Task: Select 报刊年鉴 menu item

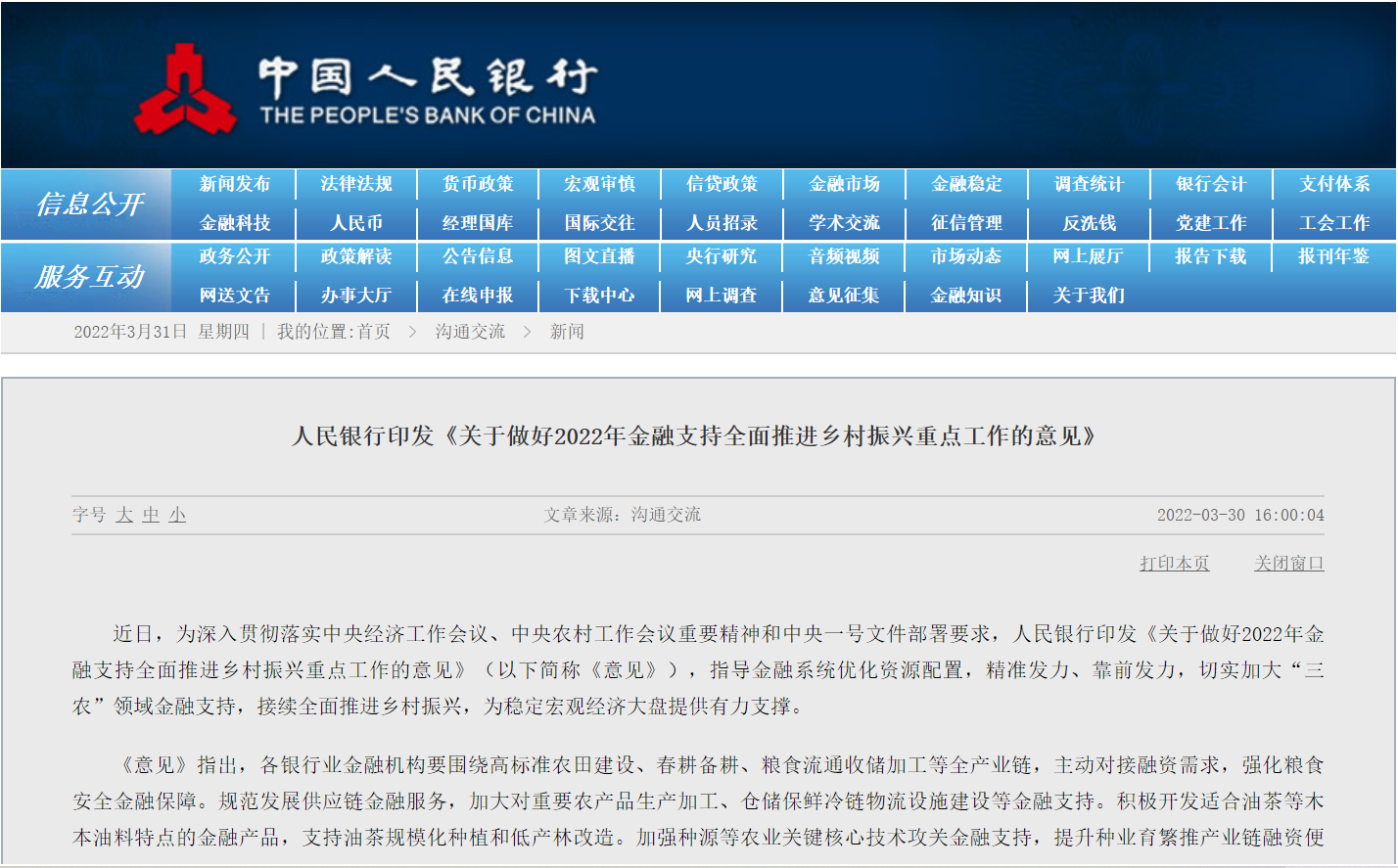Action: (1334, 256)
